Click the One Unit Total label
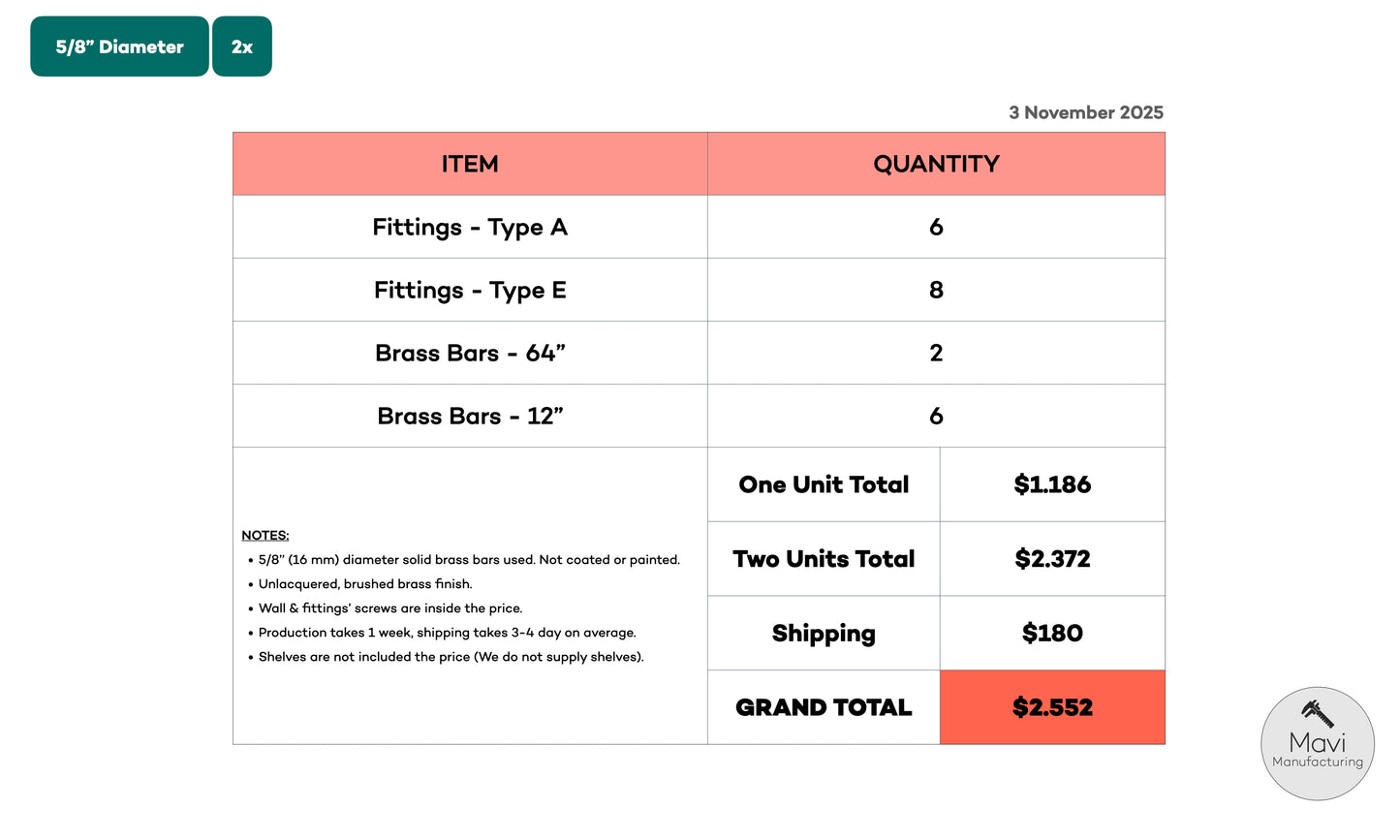 tap(824, 484)
